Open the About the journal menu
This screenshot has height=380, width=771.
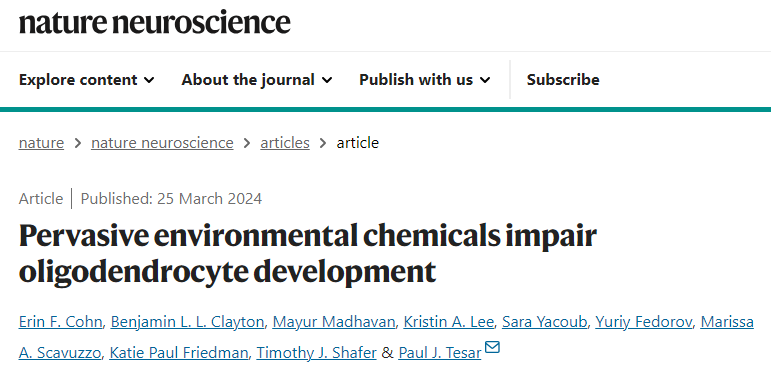pos(257,80)
